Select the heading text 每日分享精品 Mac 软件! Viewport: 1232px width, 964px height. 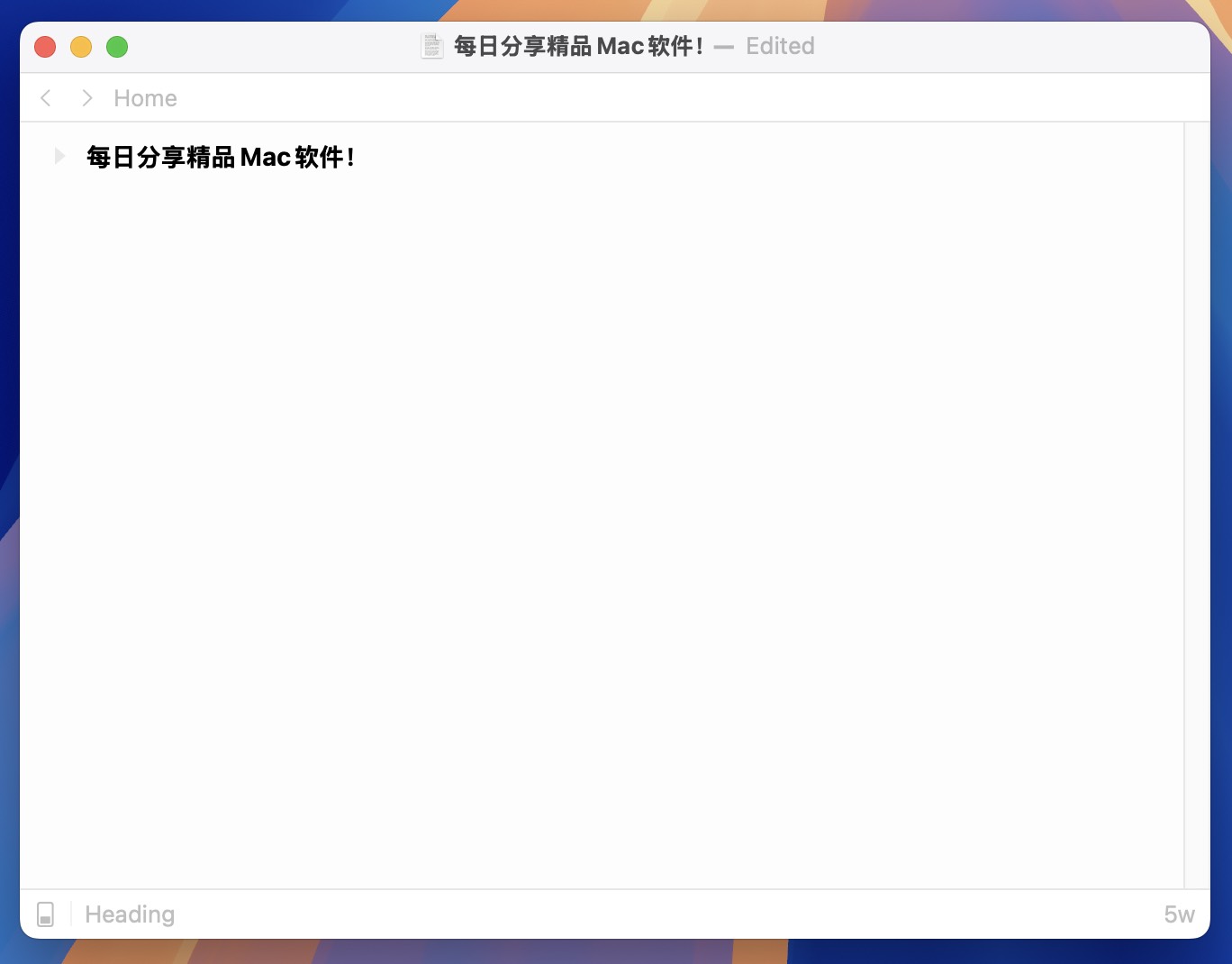pos(221,157)
